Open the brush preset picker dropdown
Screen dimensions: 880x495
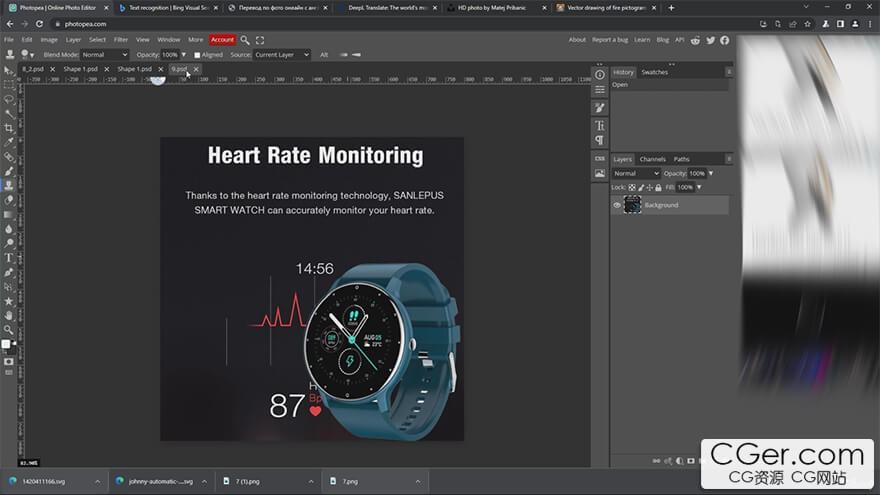28,54
